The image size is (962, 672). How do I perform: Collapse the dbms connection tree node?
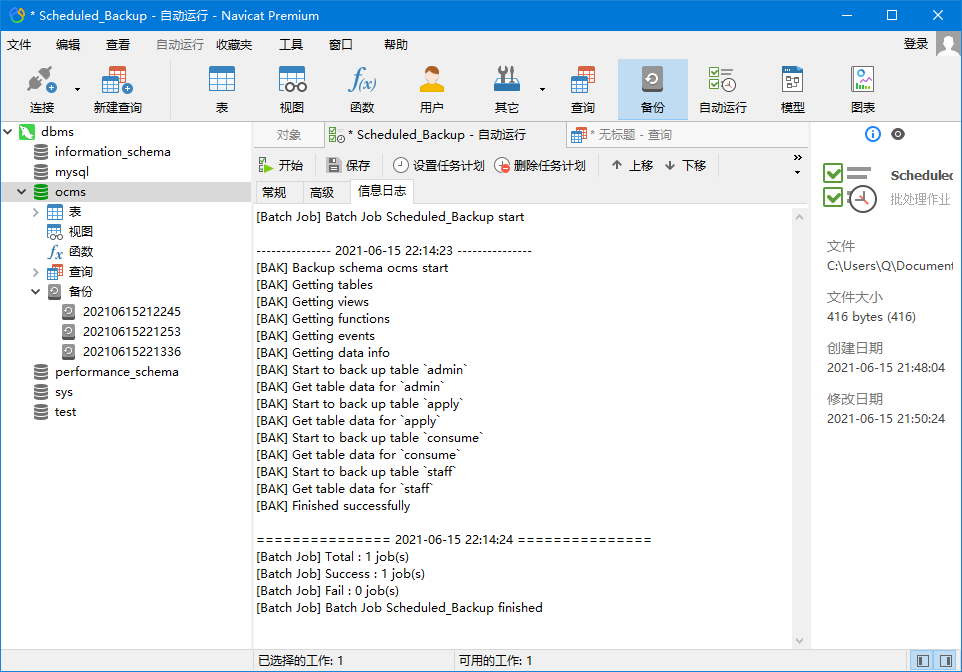(9, 132)
